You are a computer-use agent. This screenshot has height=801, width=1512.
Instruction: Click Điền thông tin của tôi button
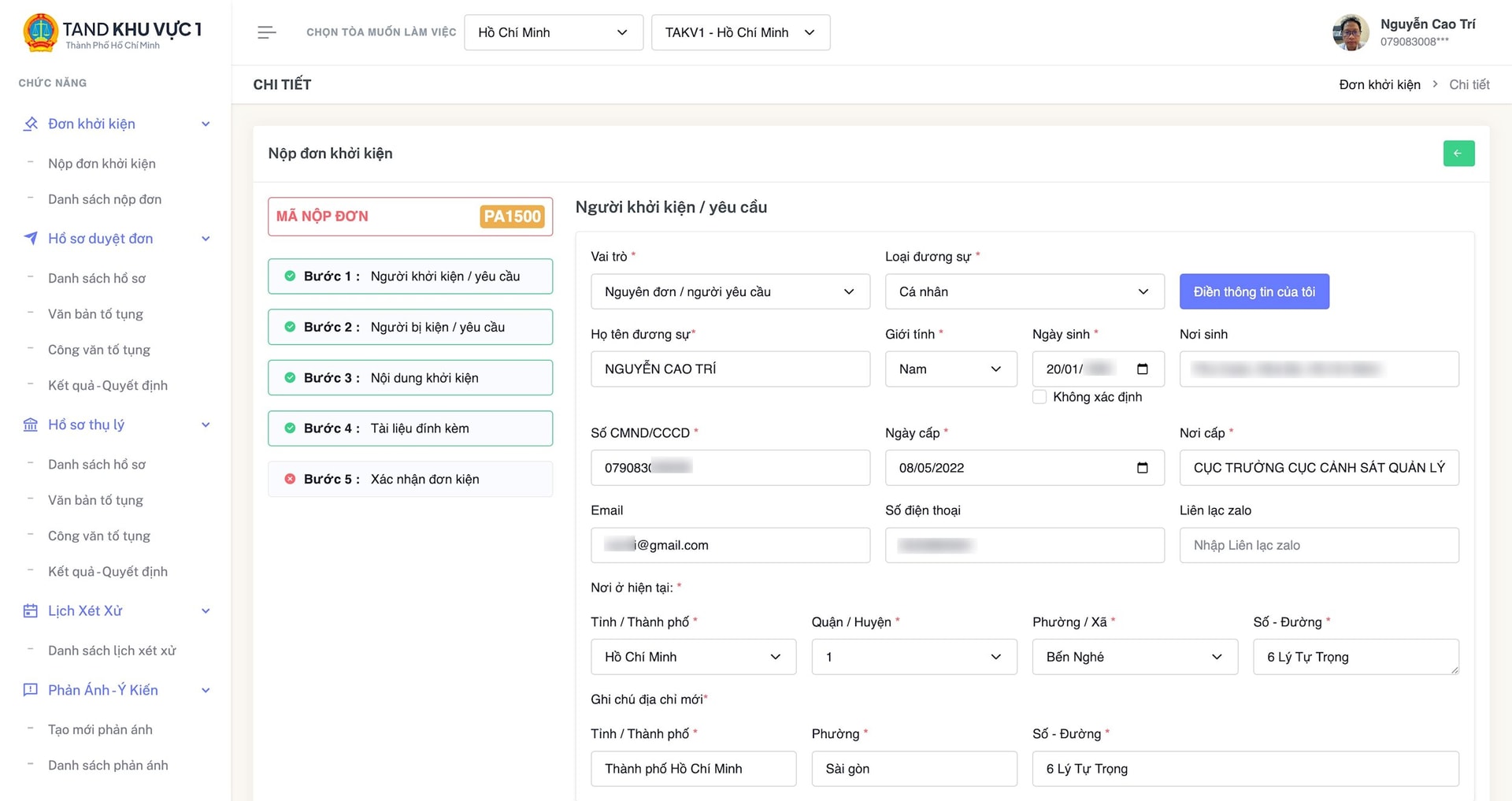[1254, 291]
